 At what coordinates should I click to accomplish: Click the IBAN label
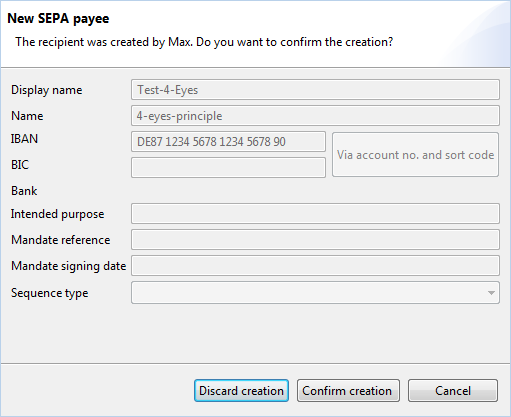coord(24,139)
